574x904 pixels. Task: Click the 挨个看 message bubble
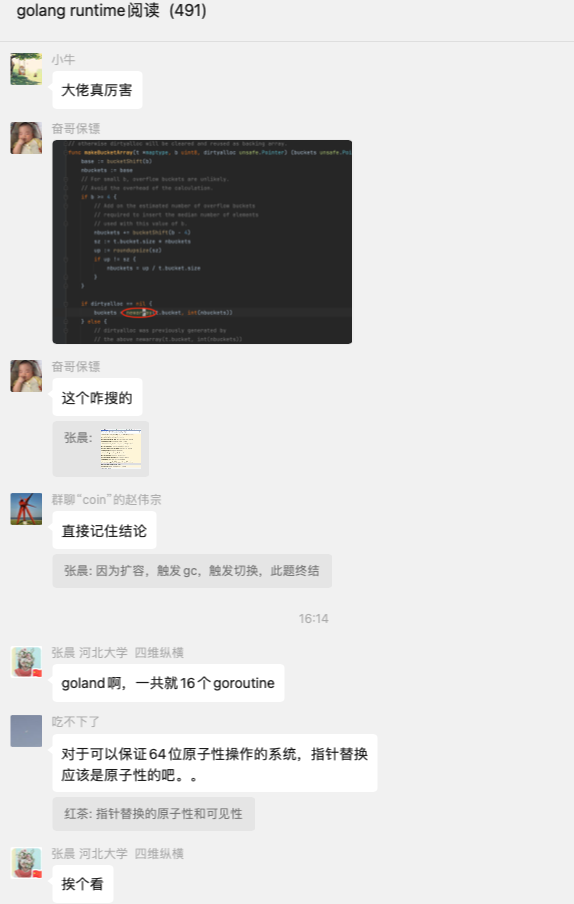point(83,884)
